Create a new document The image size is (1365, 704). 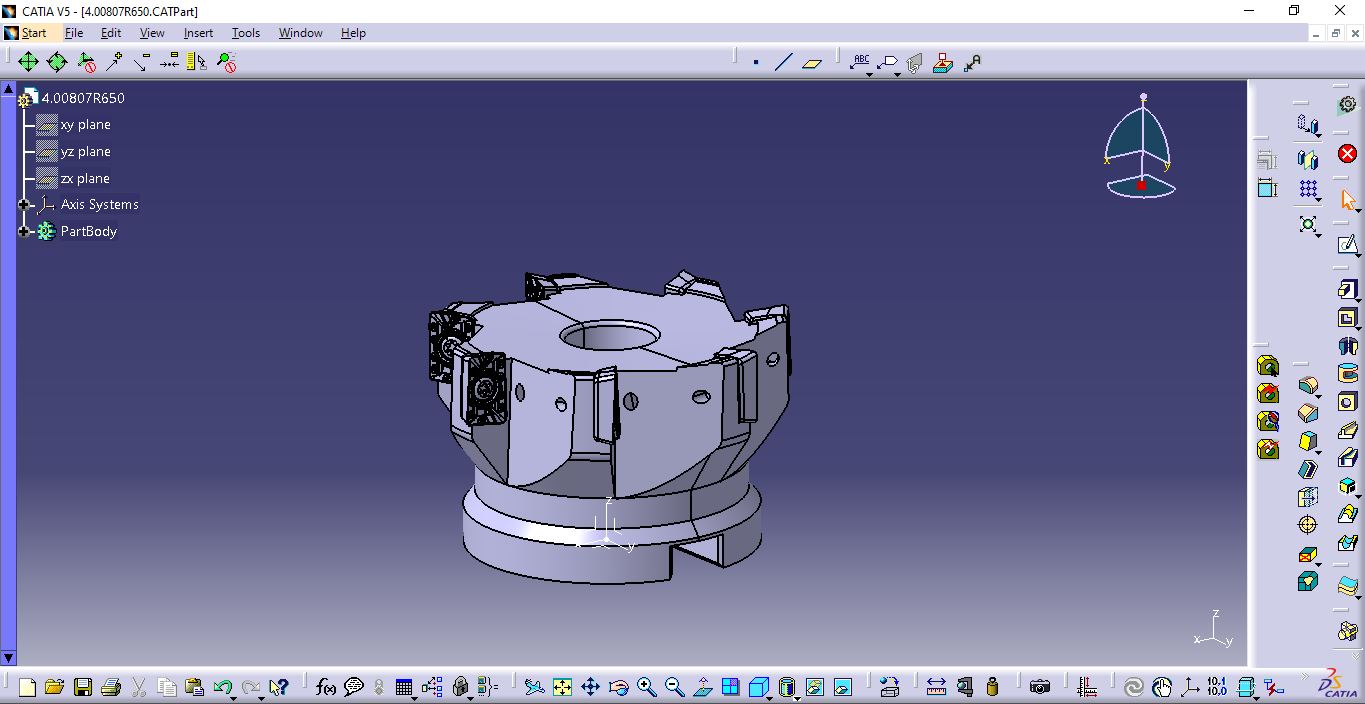coord(27,687)
